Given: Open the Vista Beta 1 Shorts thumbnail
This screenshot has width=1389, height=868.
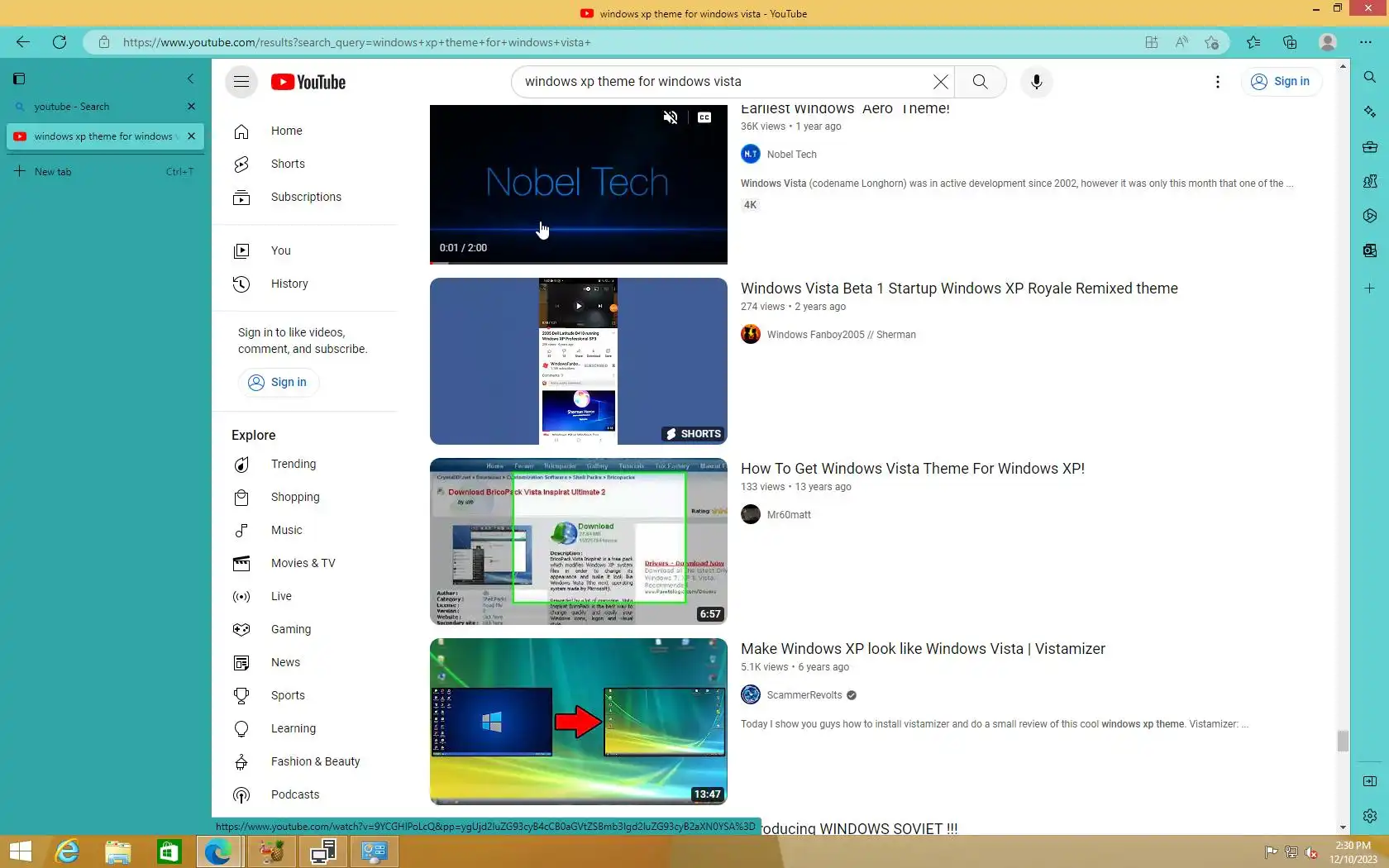Looking at the screenshot, I should pyautogui.click(x=579, y=361).
